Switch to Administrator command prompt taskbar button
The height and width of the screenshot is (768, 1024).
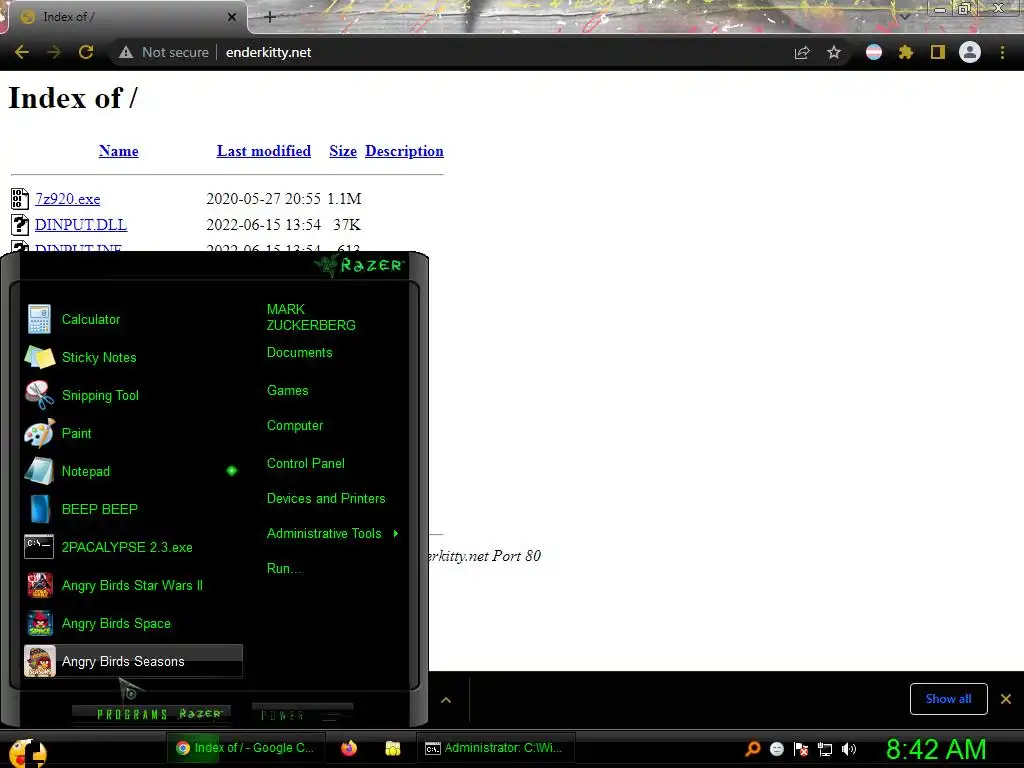pos(495,748)
